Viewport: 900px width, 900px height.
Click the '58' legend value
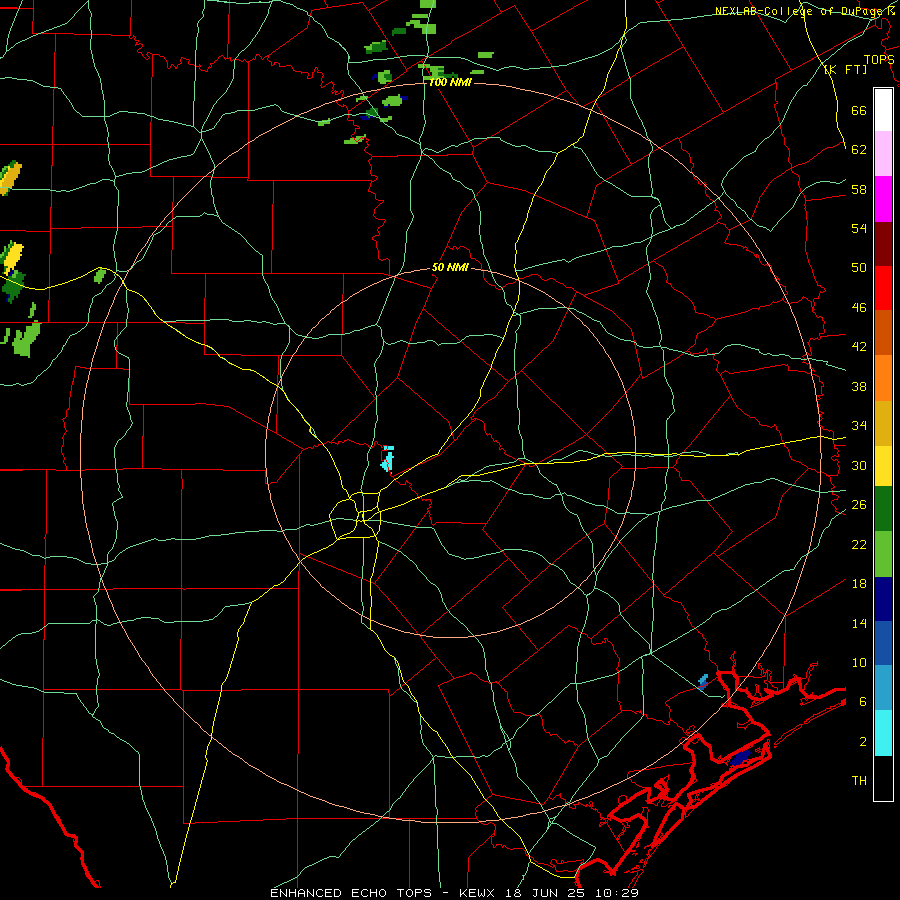(x=859, y=189)
